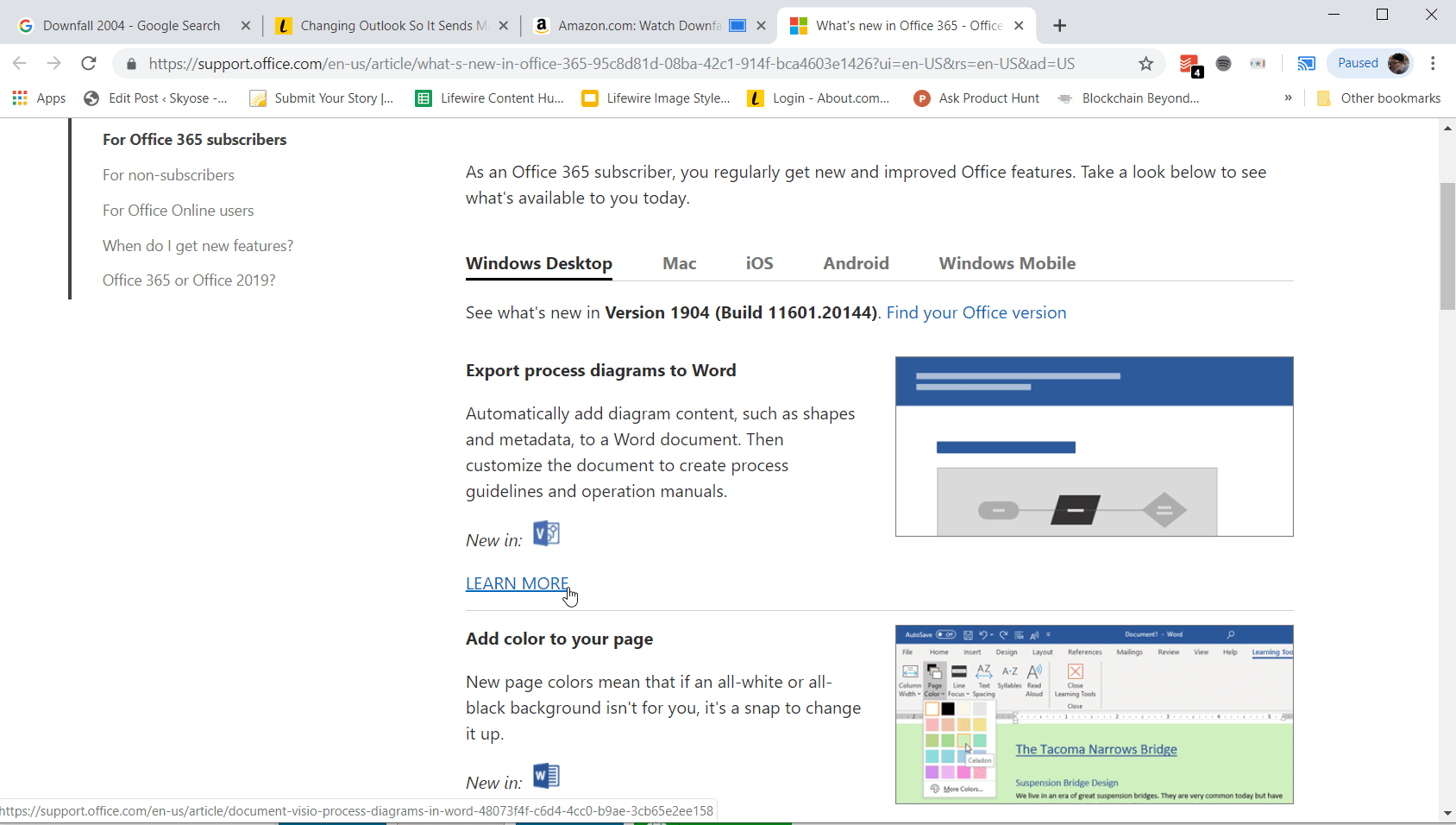This screenshot has width=1456, height=825.
Task: Click the browser forward arrow
Action: click(53, 63)
